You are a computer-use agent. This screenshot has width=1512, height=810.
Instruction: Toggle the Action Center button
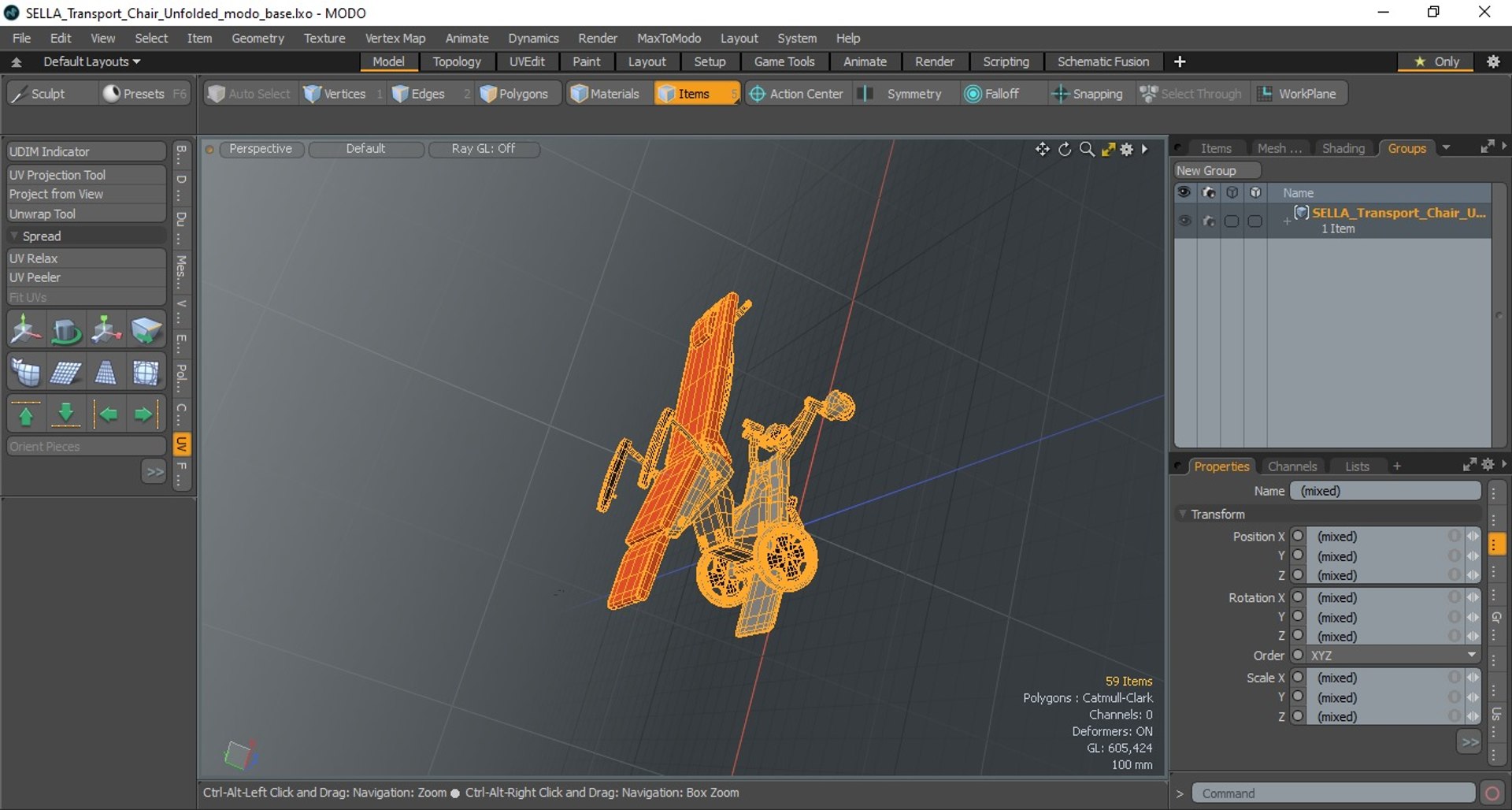pos(796,94)
